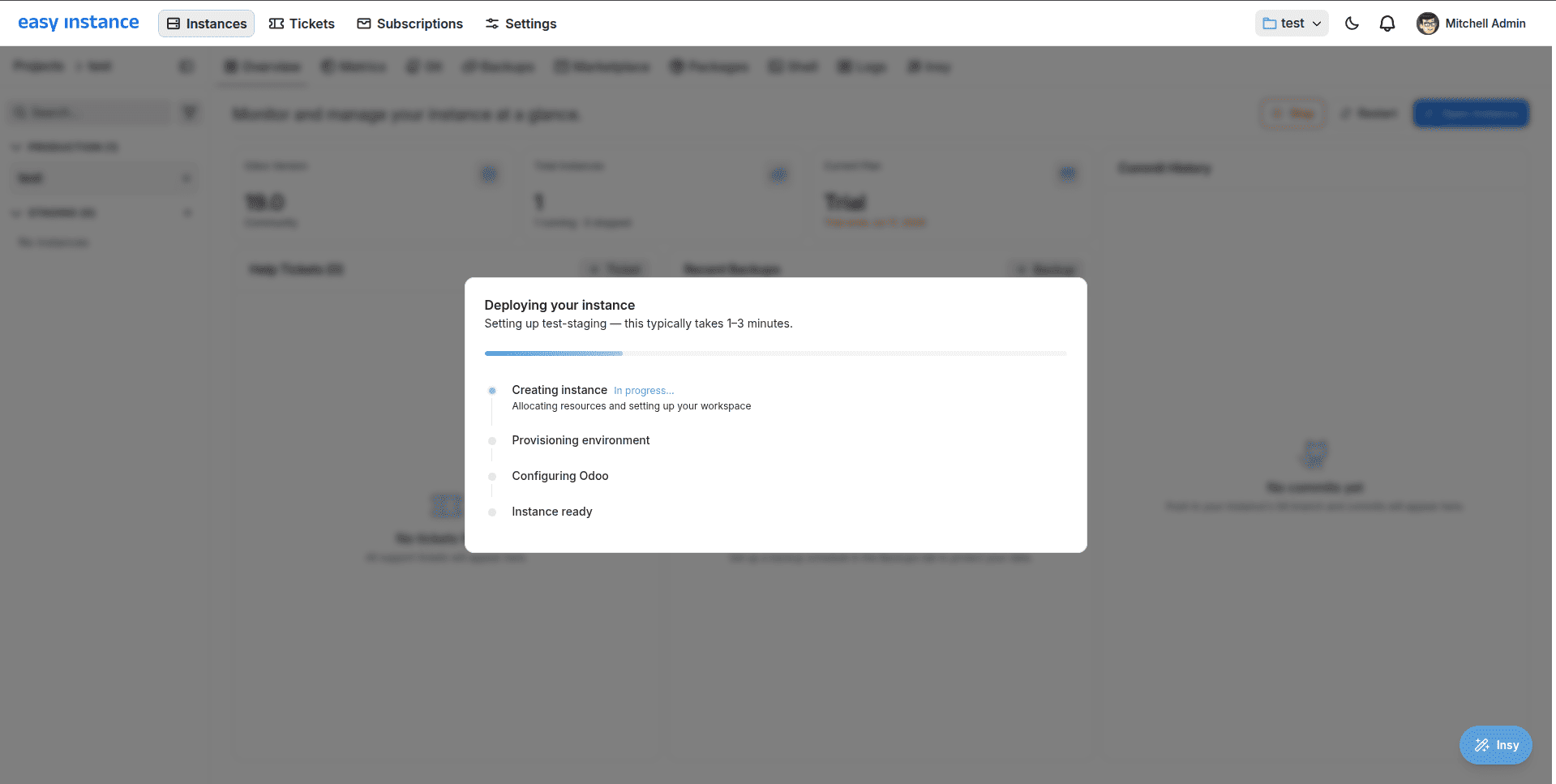Collapse the blurred STAGING group chevron
Screen dimensions: 1556x784
pos(16,212)
